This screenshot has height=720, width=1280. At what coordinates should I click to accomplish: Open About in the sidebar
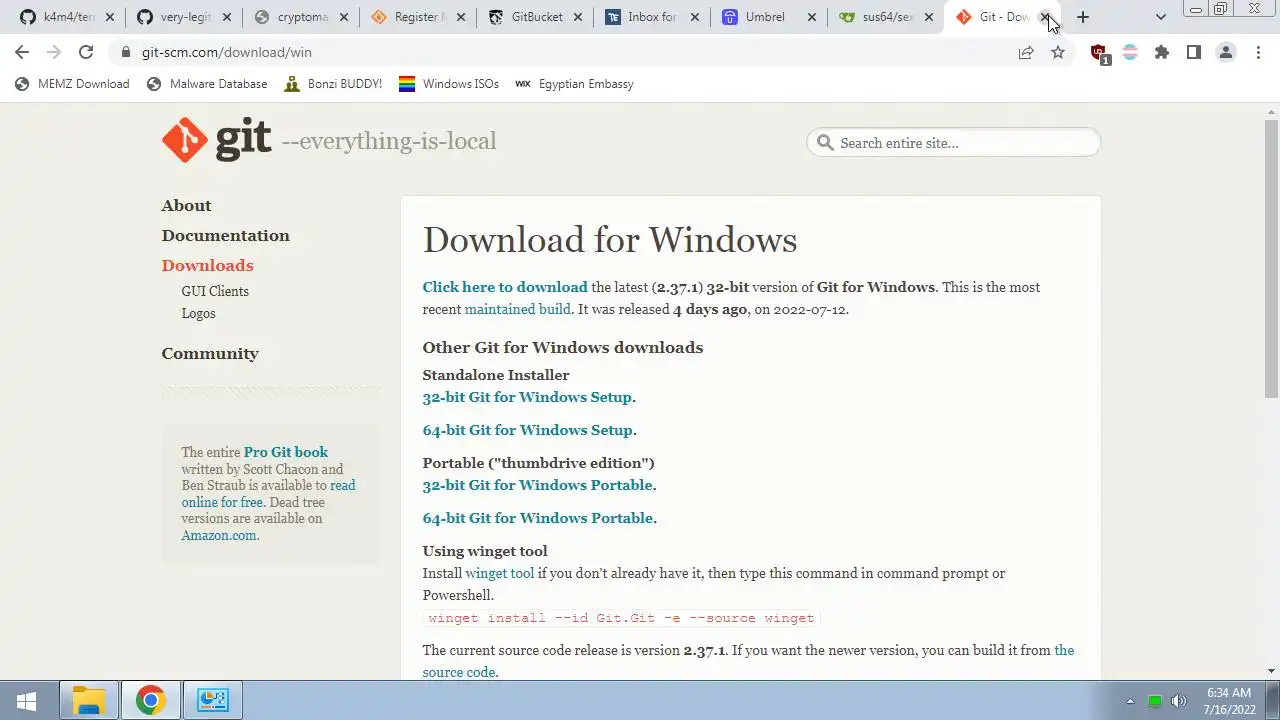(186, 205)
